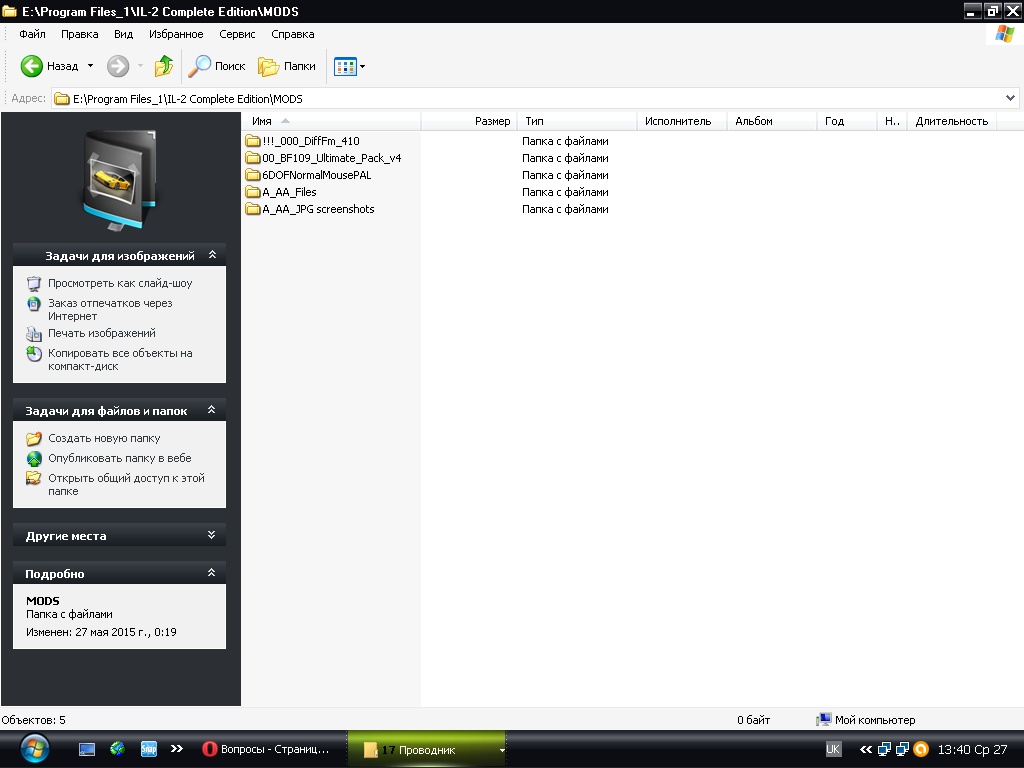Select the A_AA_JPG screenshots folder icon

[x=253, y=209]
